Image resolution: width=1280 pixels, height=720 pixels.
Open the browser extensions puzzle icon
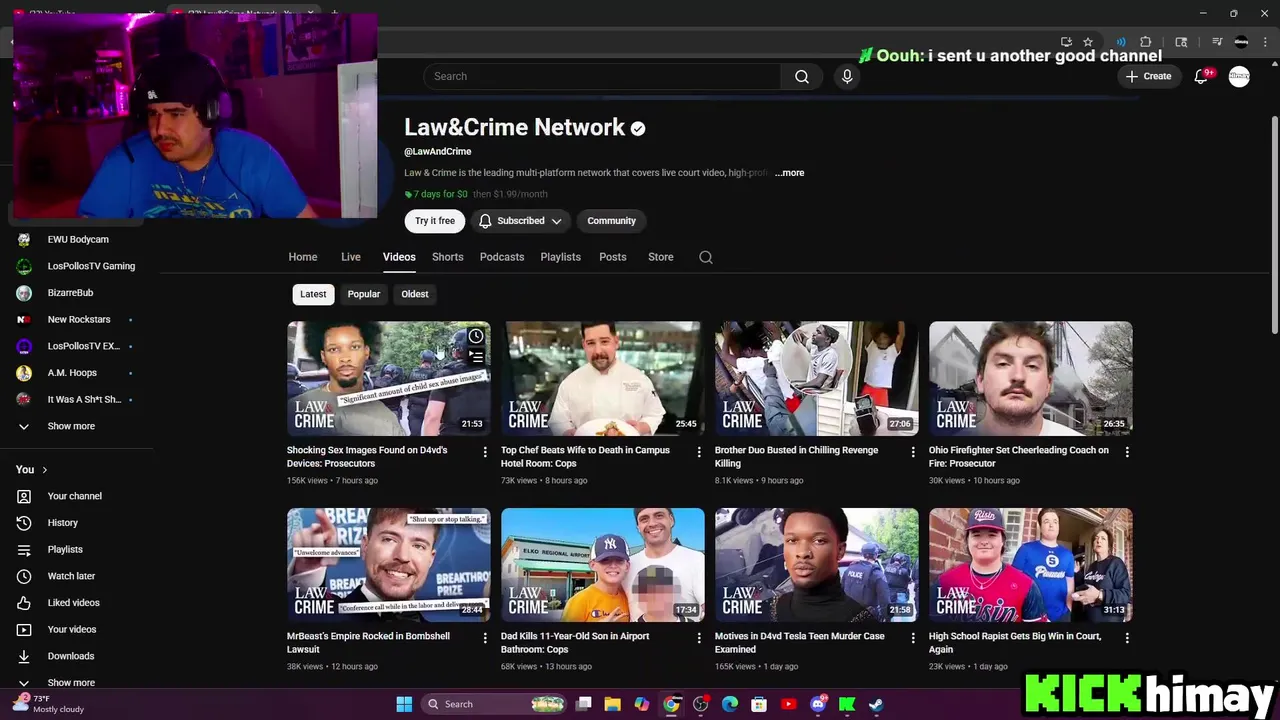point(1146,42)
